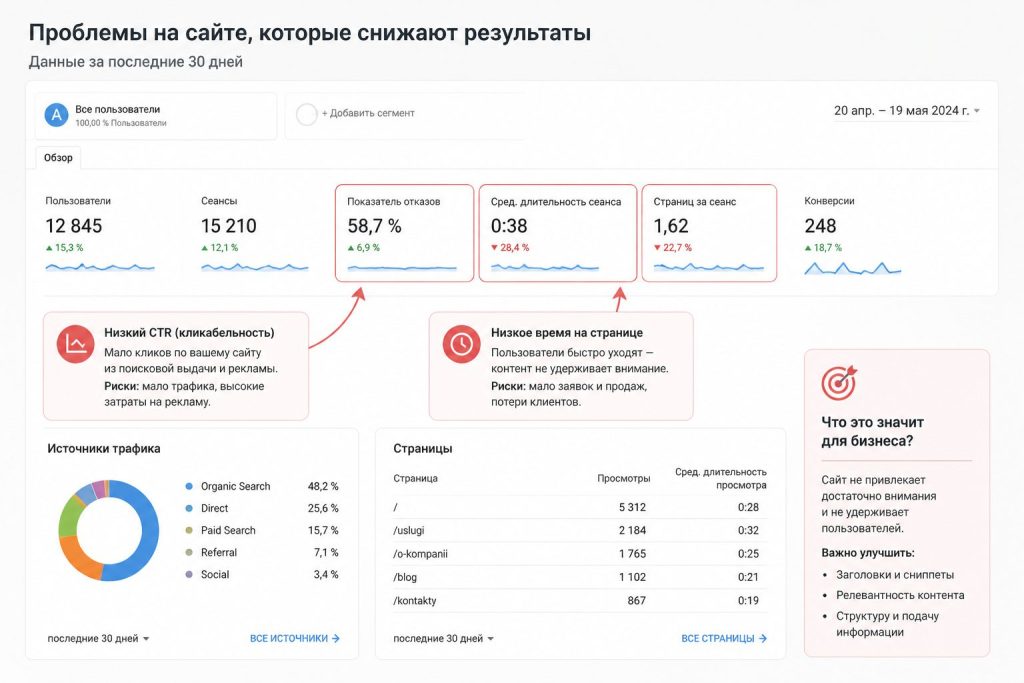Select the Пользователи metric 12 845
The height and width of the screenshot is (683, 1024).
point(100,234)
